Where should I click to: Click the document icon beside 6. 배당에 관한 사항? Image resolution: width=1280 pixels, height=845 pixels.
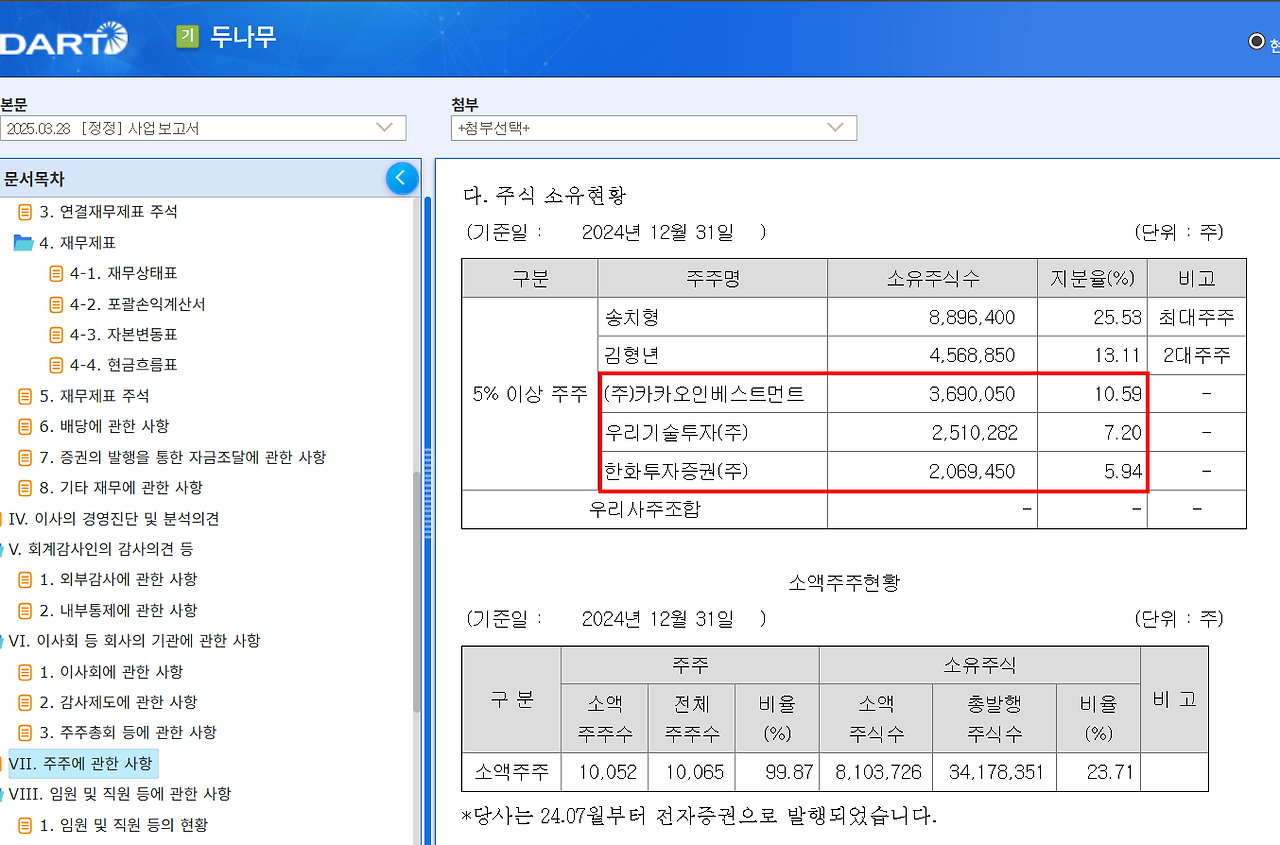26,427
